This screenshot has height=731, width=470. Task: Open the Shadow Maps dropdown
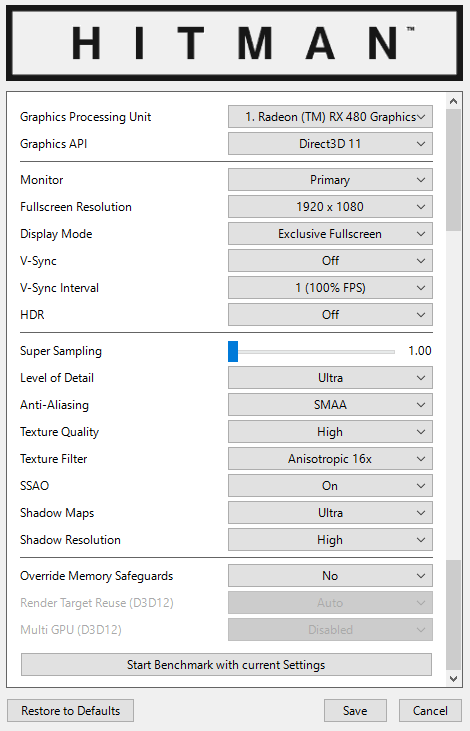click(x=330, y=513)
